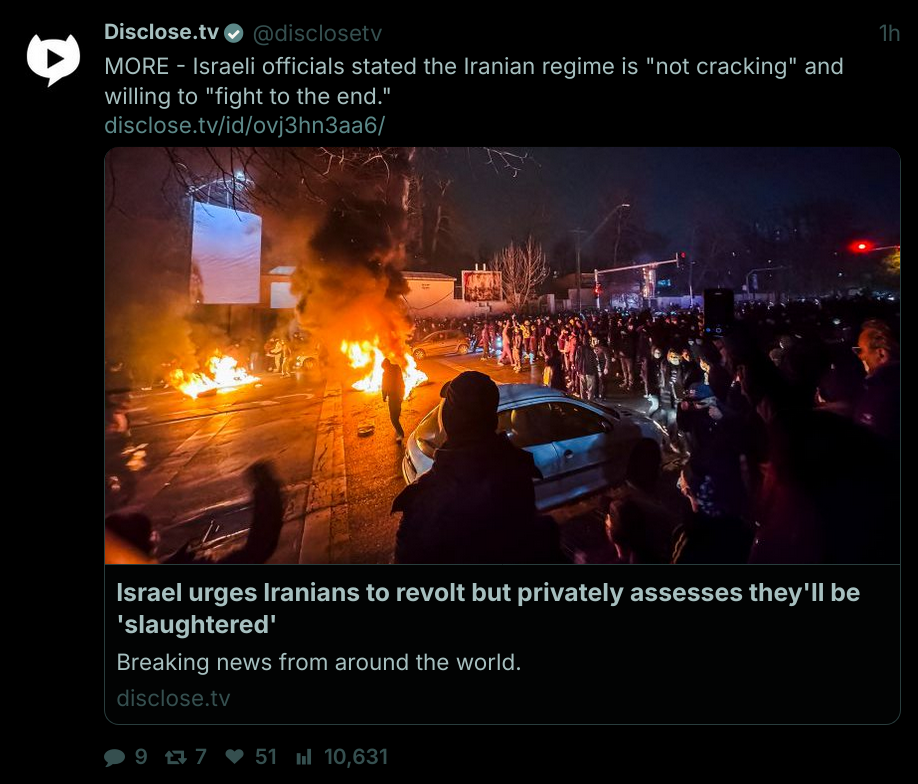
Task: Click the 51 likes count
Action: tap(266, 757)
